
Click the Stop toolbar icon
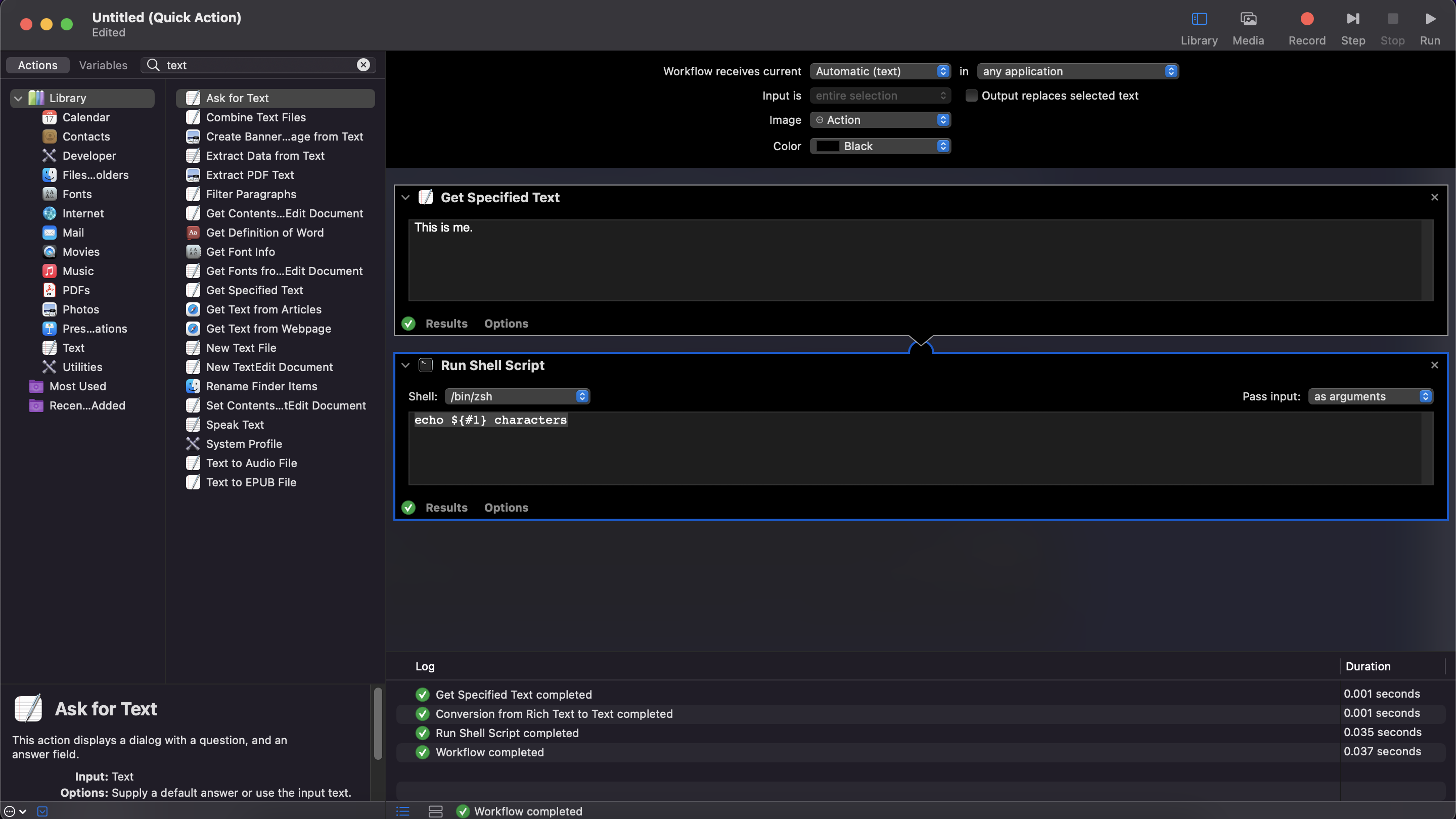click(x=1392, y=19)
